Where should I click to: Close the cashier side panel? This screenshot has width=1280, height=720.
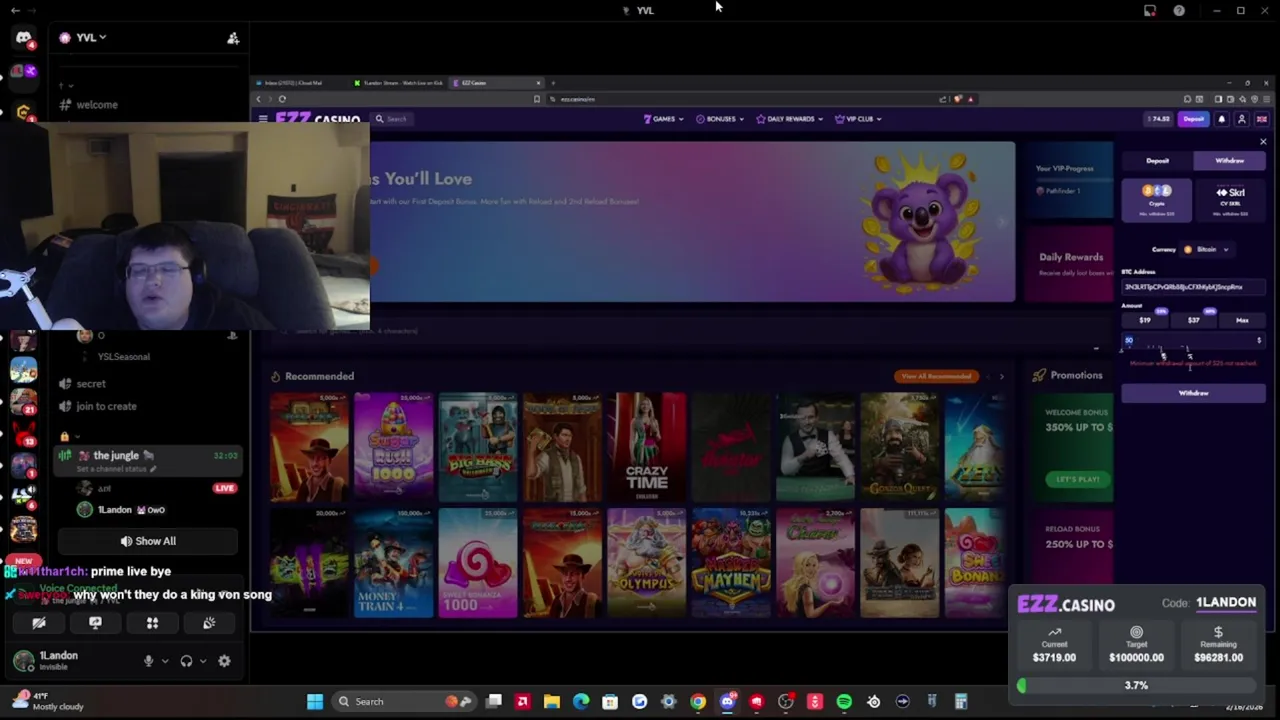[x=1263, y=142]
